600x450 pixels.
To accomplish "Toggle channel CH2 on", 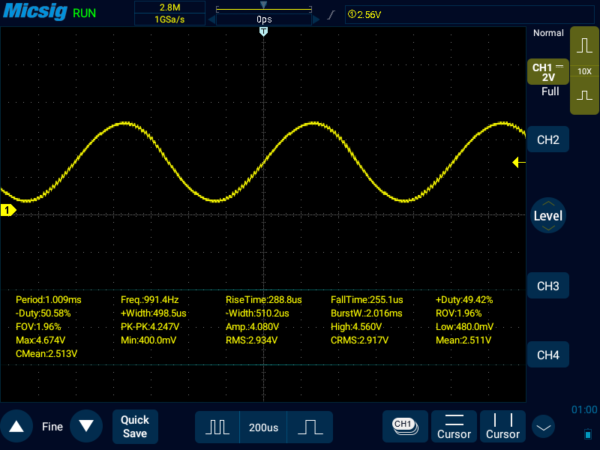I will coord(547,138).
